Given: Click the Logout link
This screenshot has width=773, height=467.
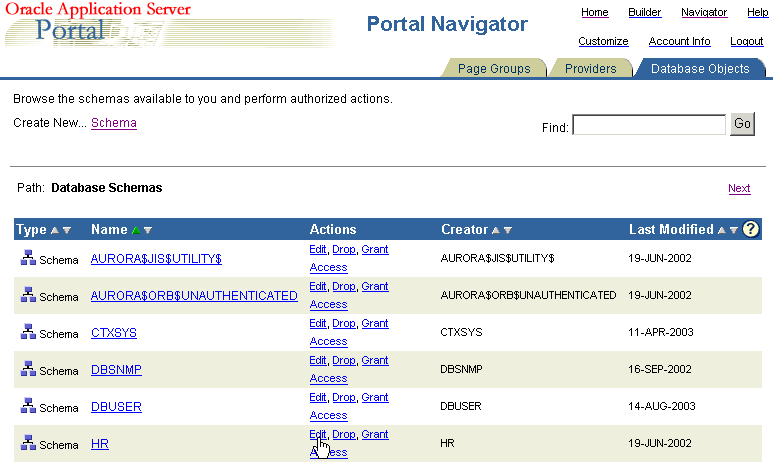Looking at the screenshot, I should coord(746,41).
